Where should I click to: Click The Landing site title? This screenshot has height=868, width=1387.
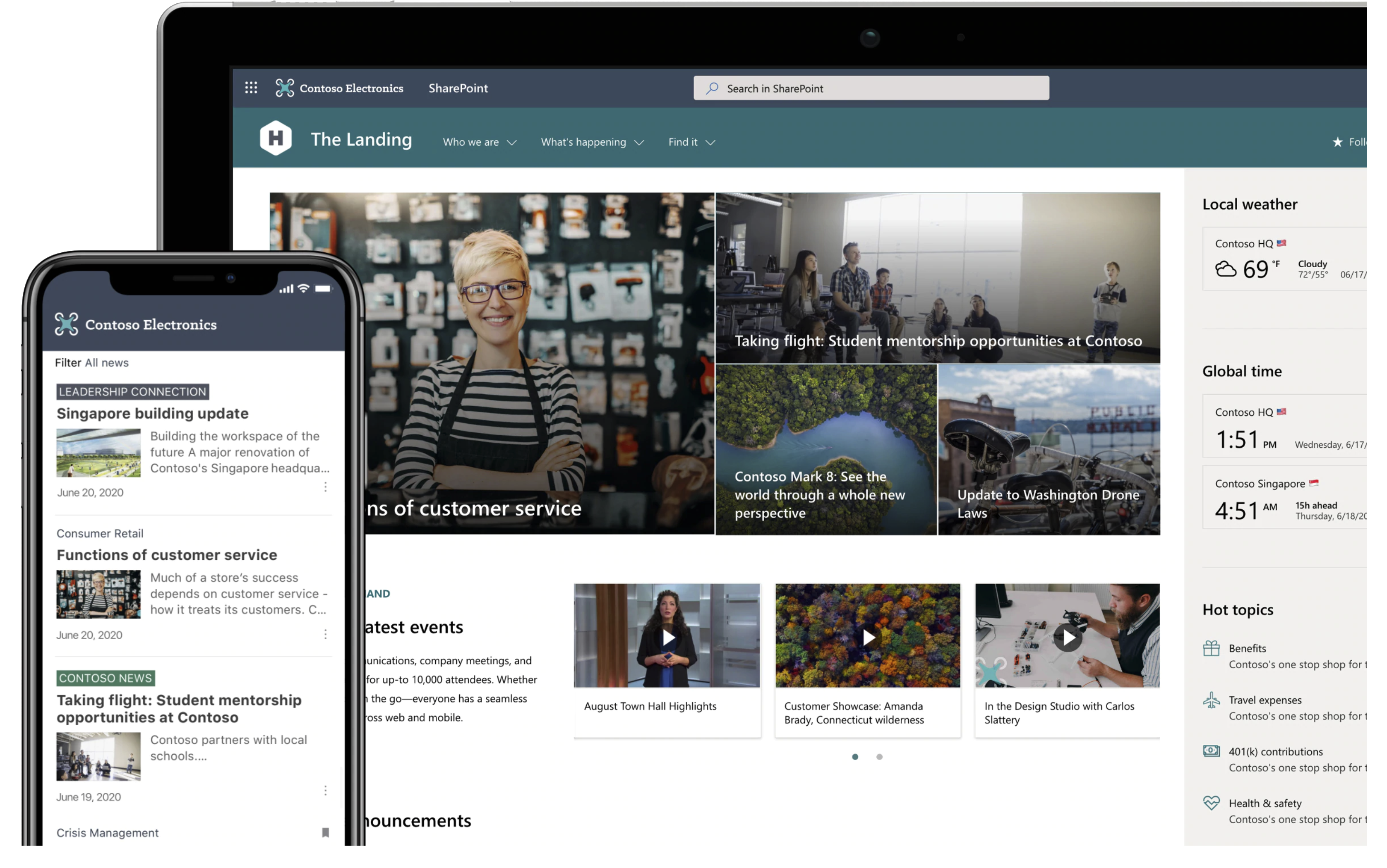coord(361,139)
